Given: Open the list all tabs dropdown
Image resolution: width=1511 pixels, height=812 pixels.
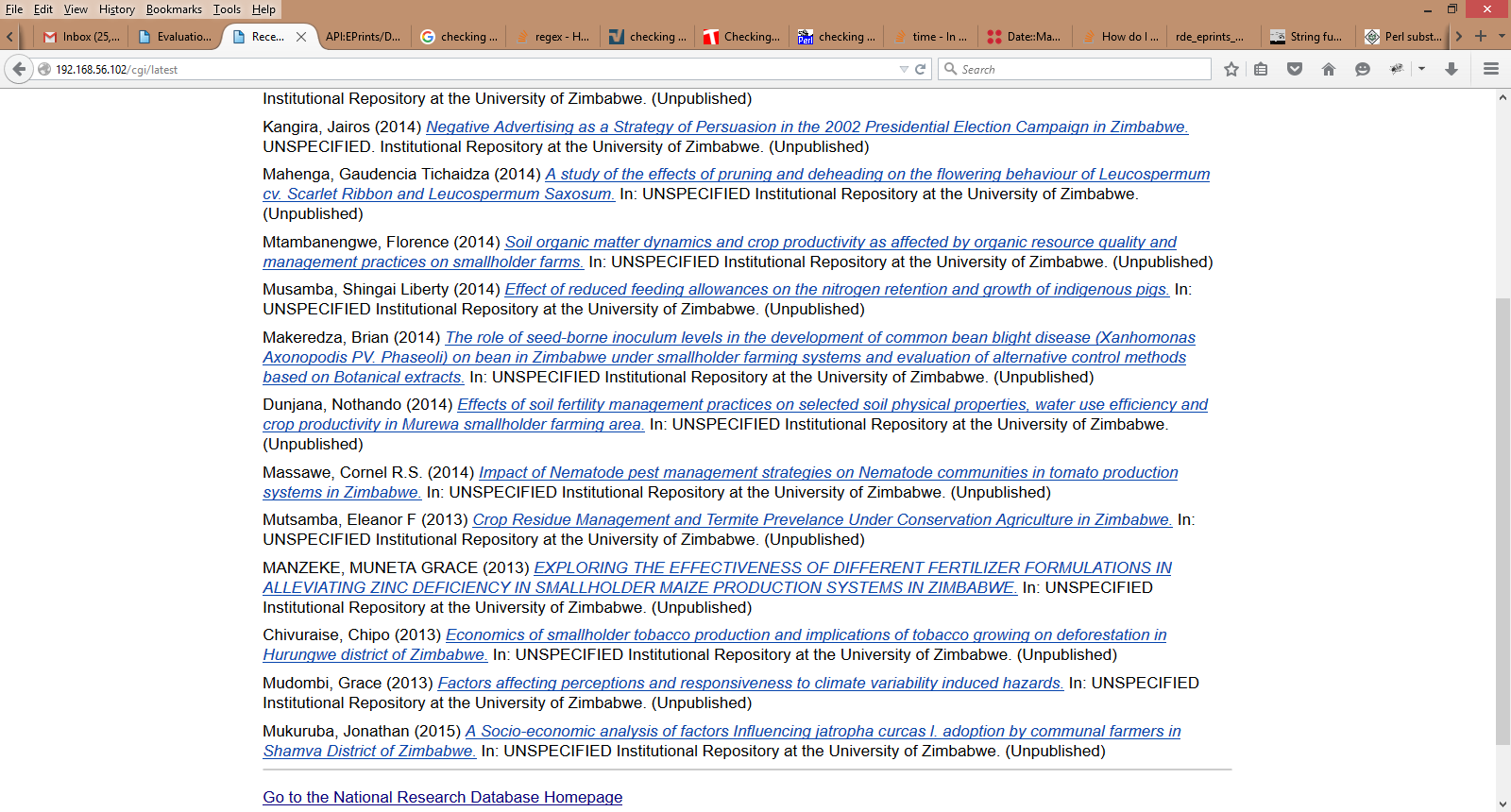Looking at the screenshot, I should click(1502, 36).
